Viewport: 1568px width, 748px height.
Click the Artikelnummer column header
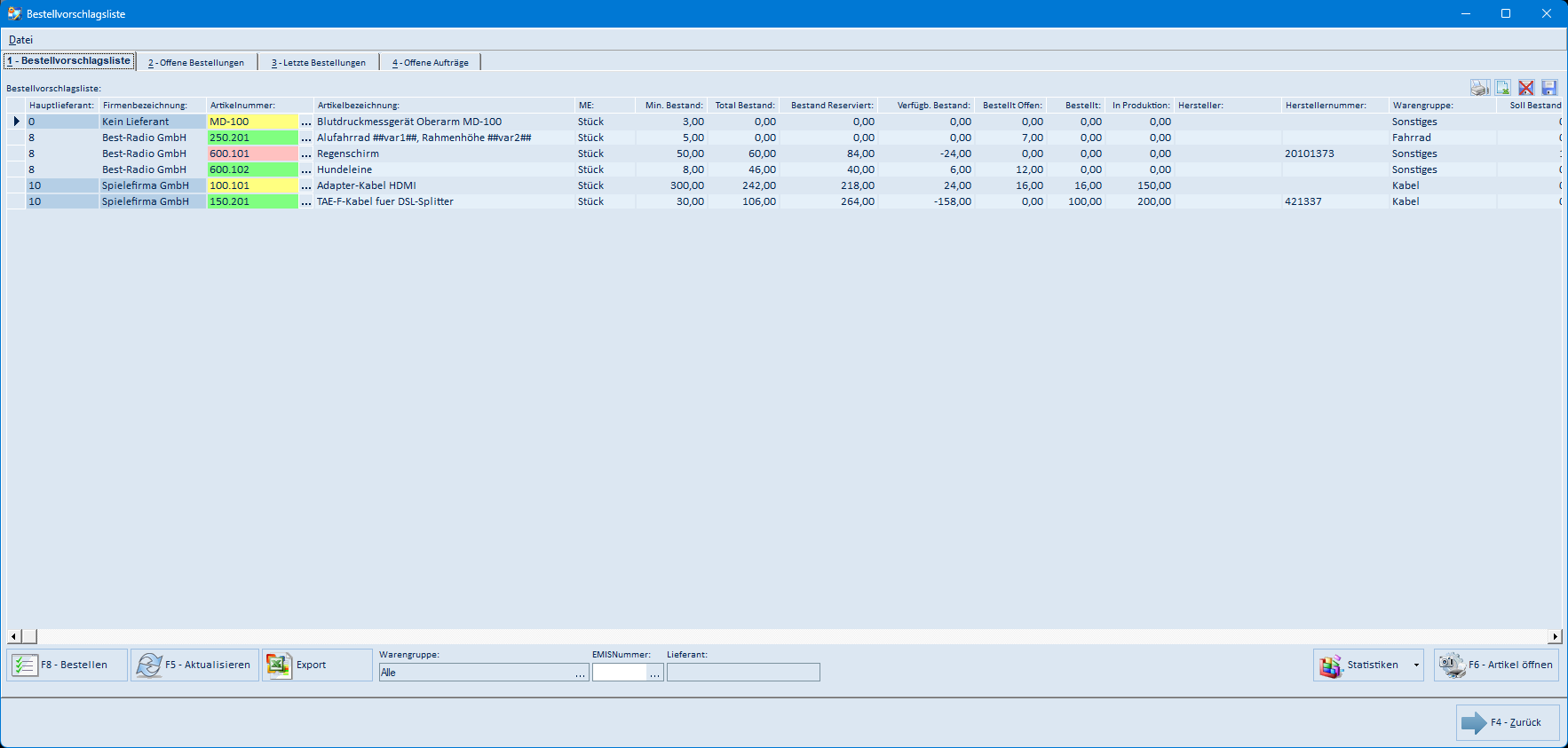260,106
